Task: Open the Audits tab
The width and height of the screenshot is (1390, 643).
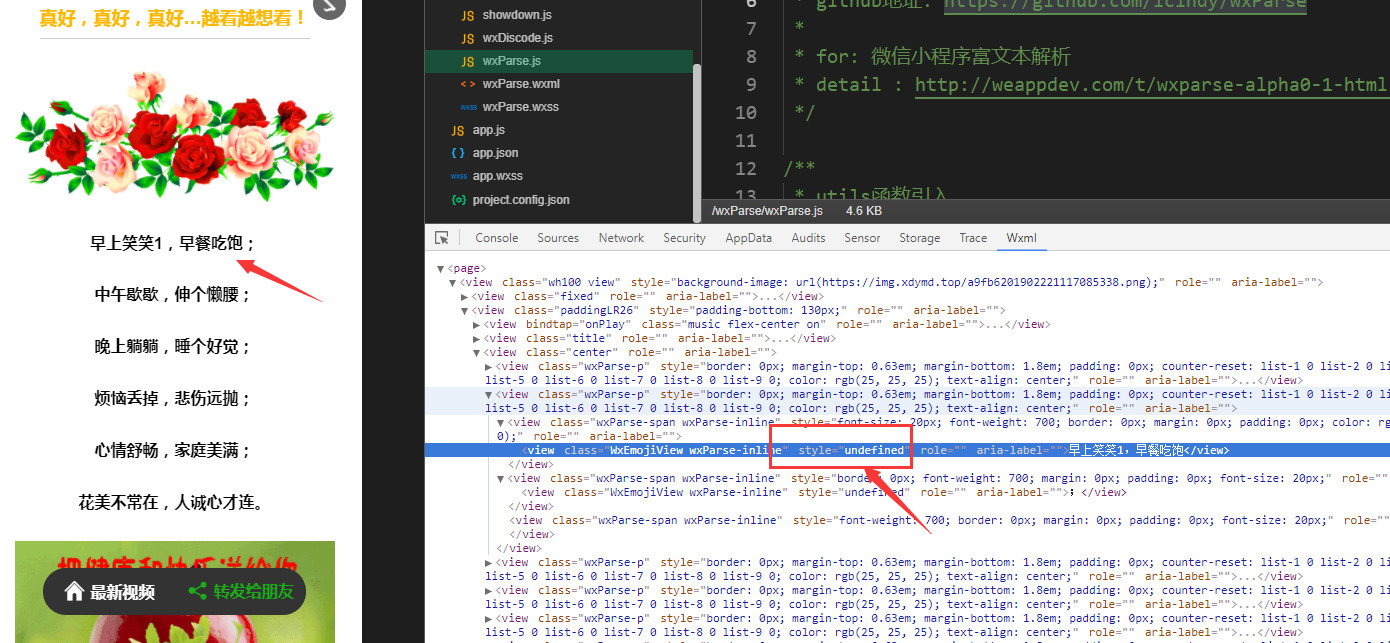Action: [x=808, y=238]
